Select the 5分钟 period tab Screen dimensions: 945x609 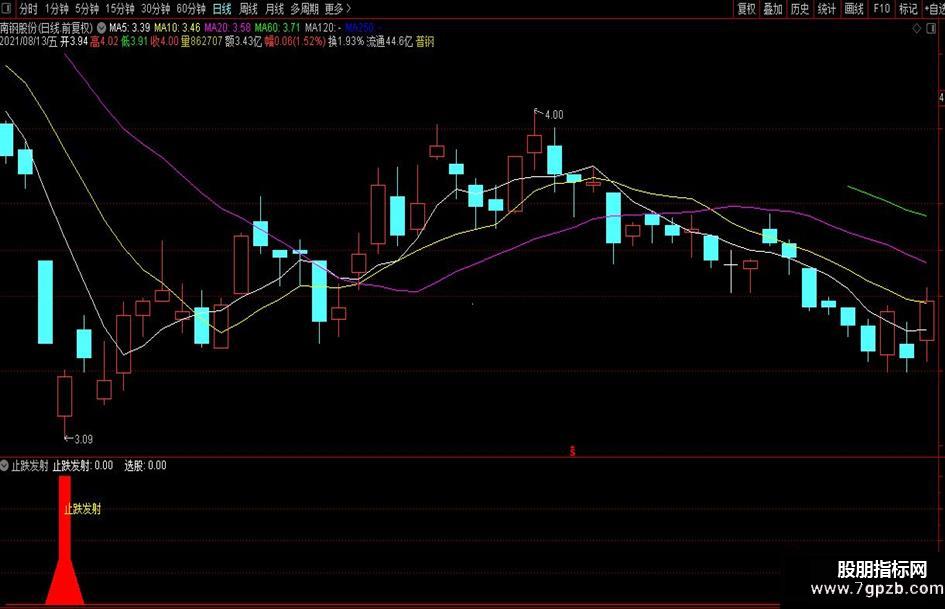click(x=87, y=9)
